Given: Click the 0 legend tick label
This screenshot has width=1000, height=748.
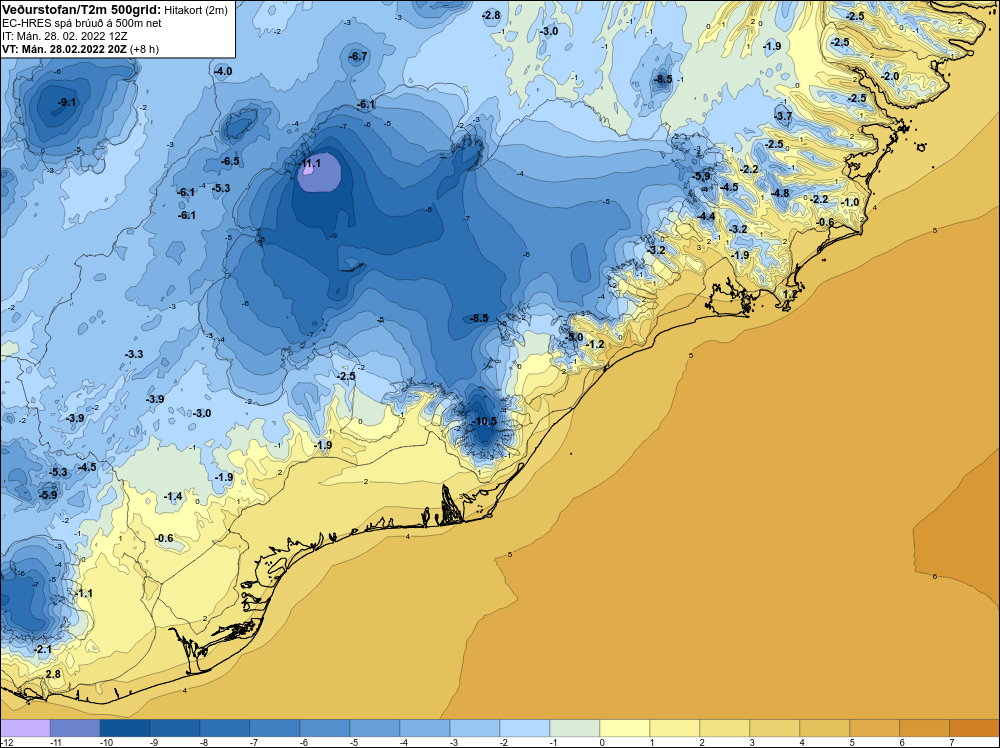Looking at the screenshot, I should (x=601, y=742).
